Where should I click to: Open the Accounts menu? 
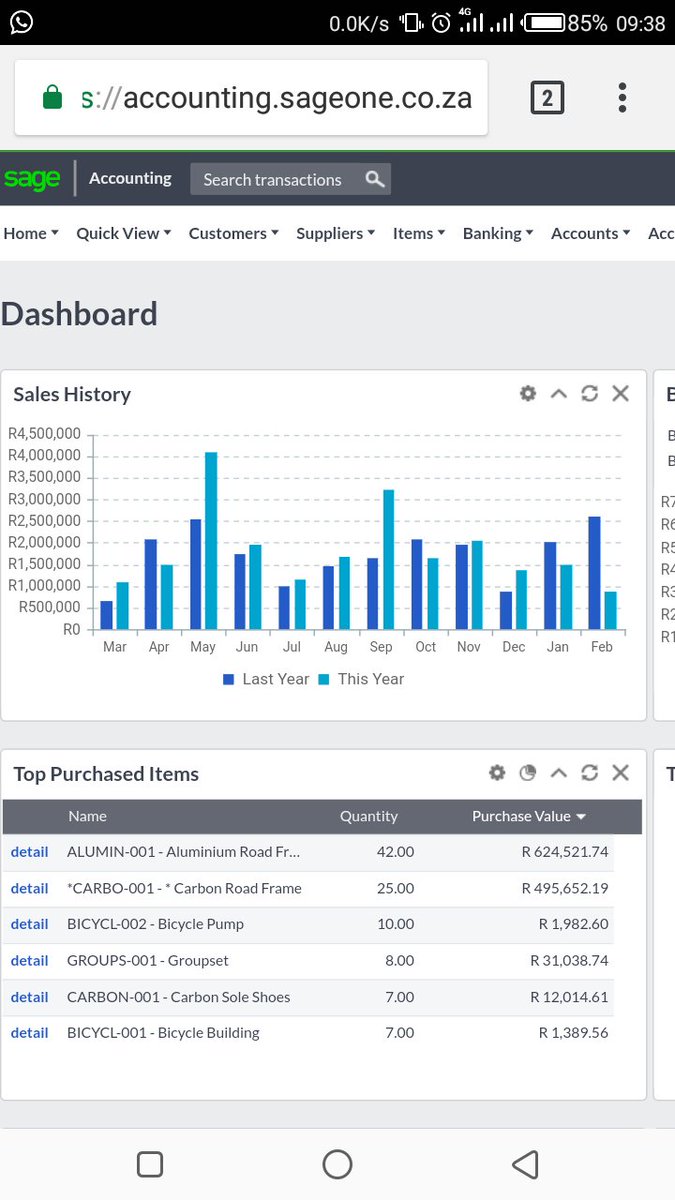click(591, 233)
